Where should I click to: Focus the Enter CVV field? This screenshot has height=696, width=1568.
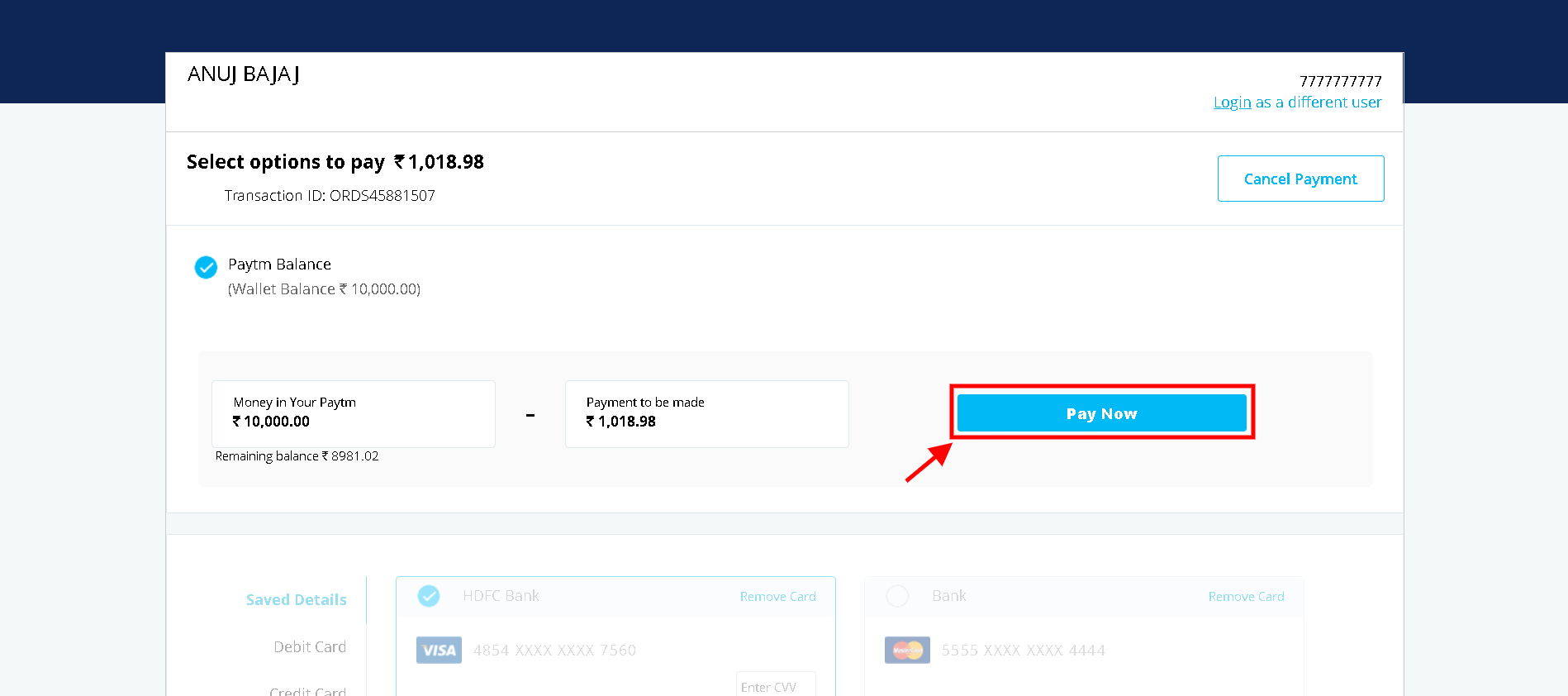(776, 685)
